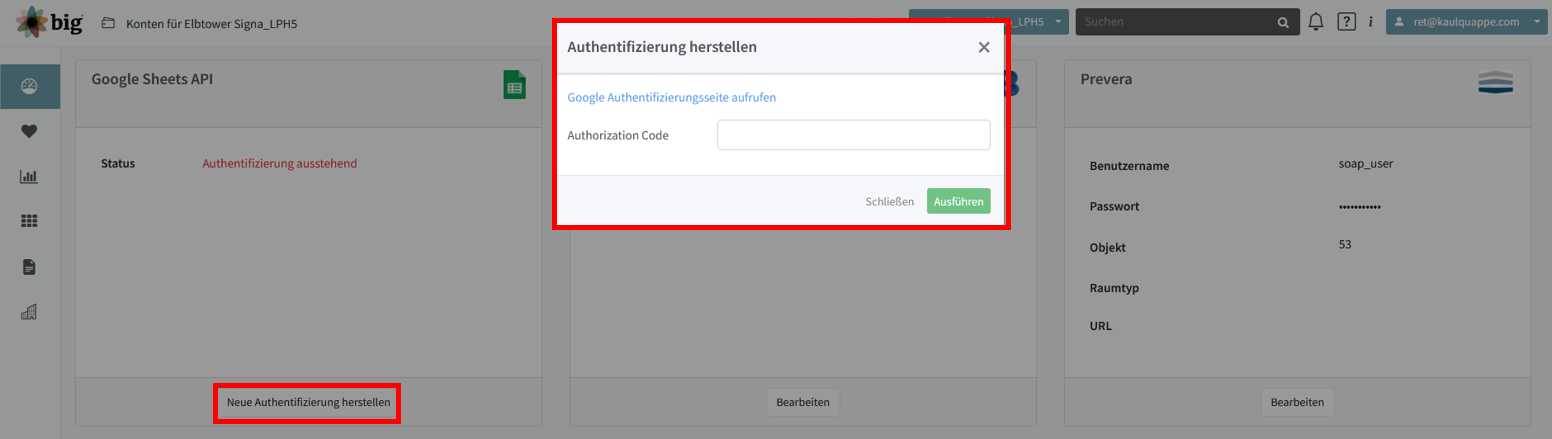Click Schließen button in dialog

(890, 201)
